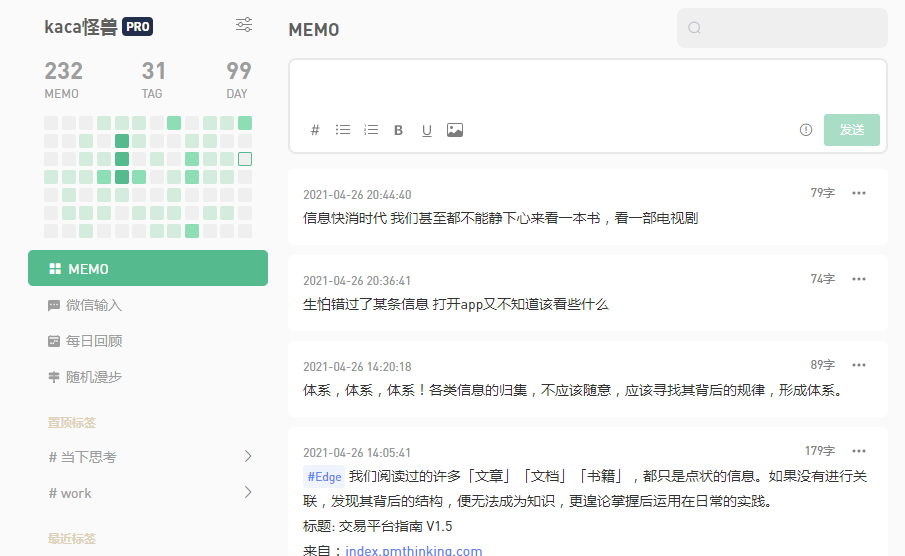Focus the search input field
Image resolution: width=905 pixels, height=556 pixels.
coord(783,28)
